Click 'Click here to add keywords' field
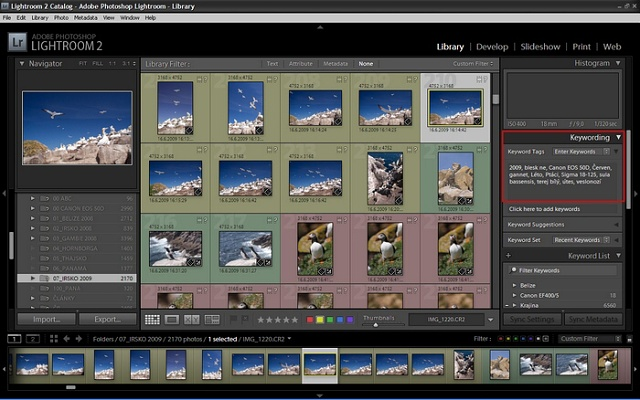This screenshot has width=640, height=400. tap(562, 209)
